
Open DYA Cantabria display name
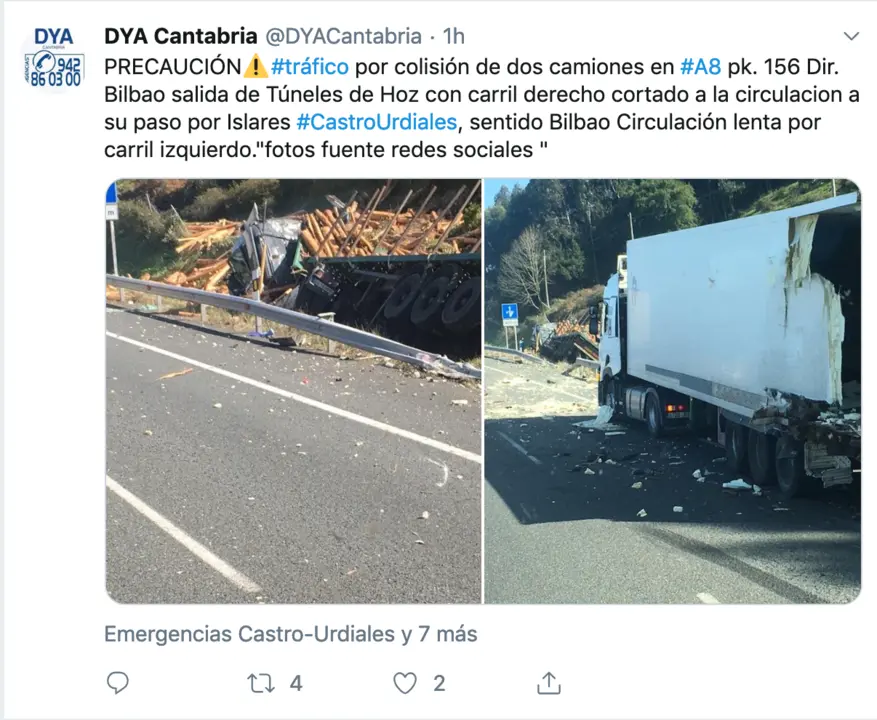click(181, 36)
